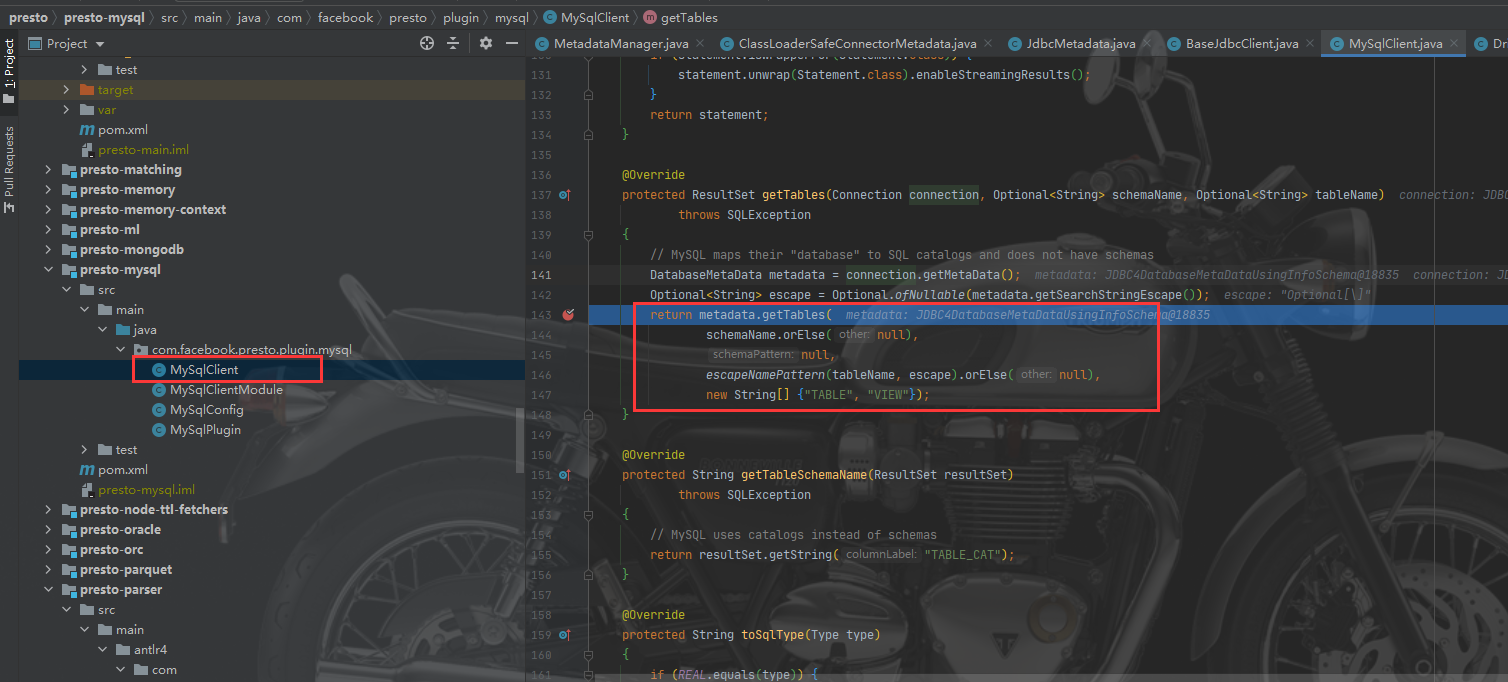Collapse the code fold marker at line 134
This screenshot has height=682, width=1508.
coord(588,135)
